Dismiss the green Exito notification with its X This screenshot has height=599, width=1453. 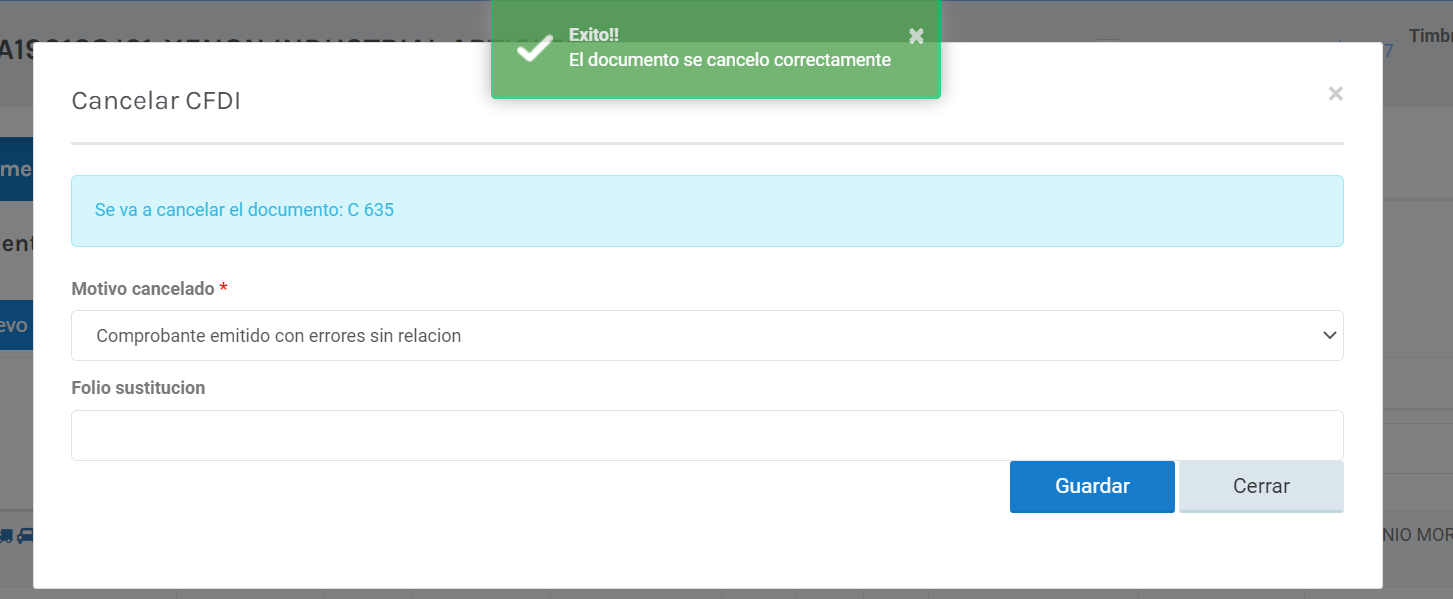(x=916, y=36)
